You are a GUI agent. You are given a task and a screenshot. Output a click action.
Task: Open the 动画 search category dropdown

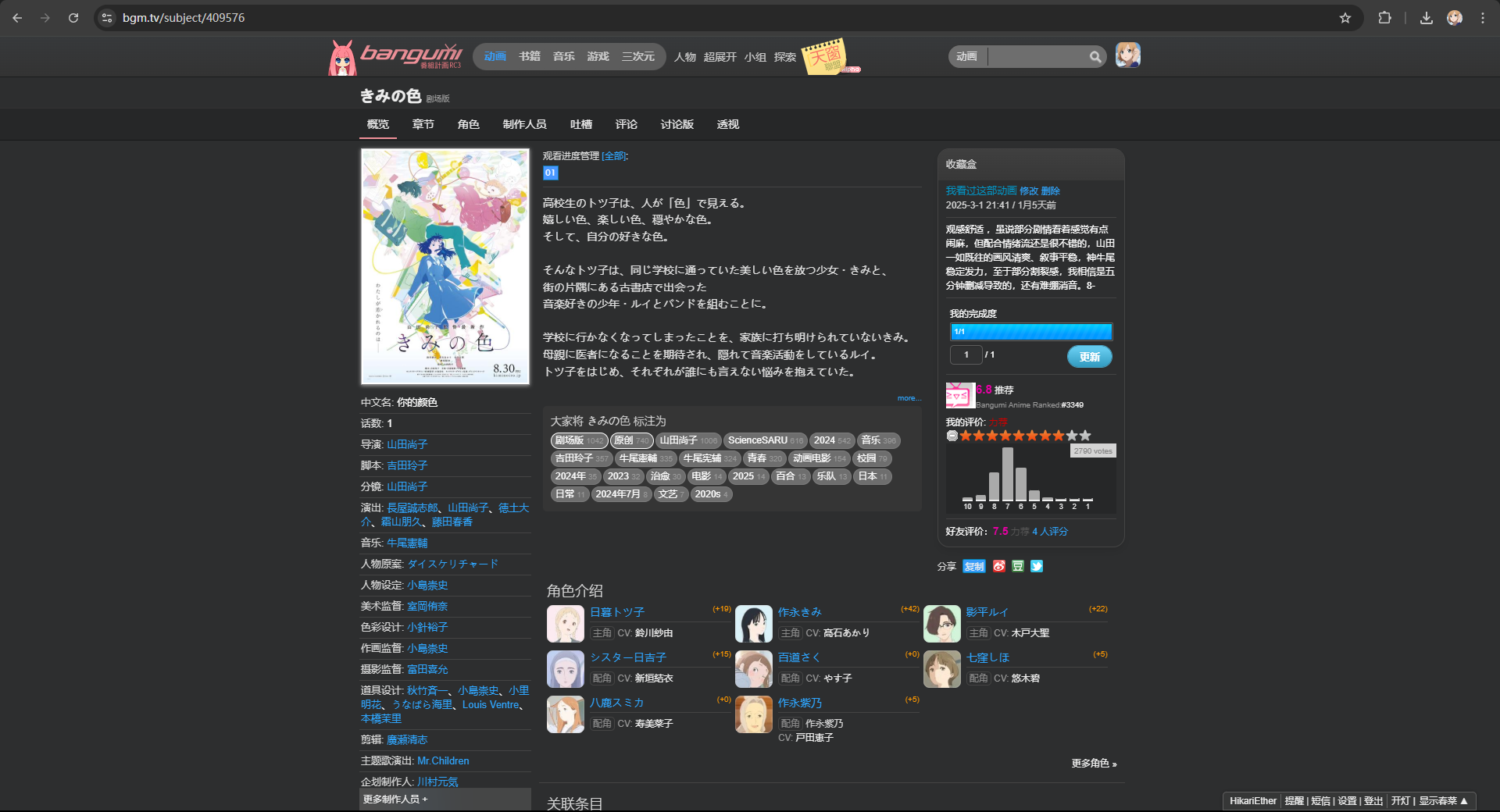pos(967,56)
